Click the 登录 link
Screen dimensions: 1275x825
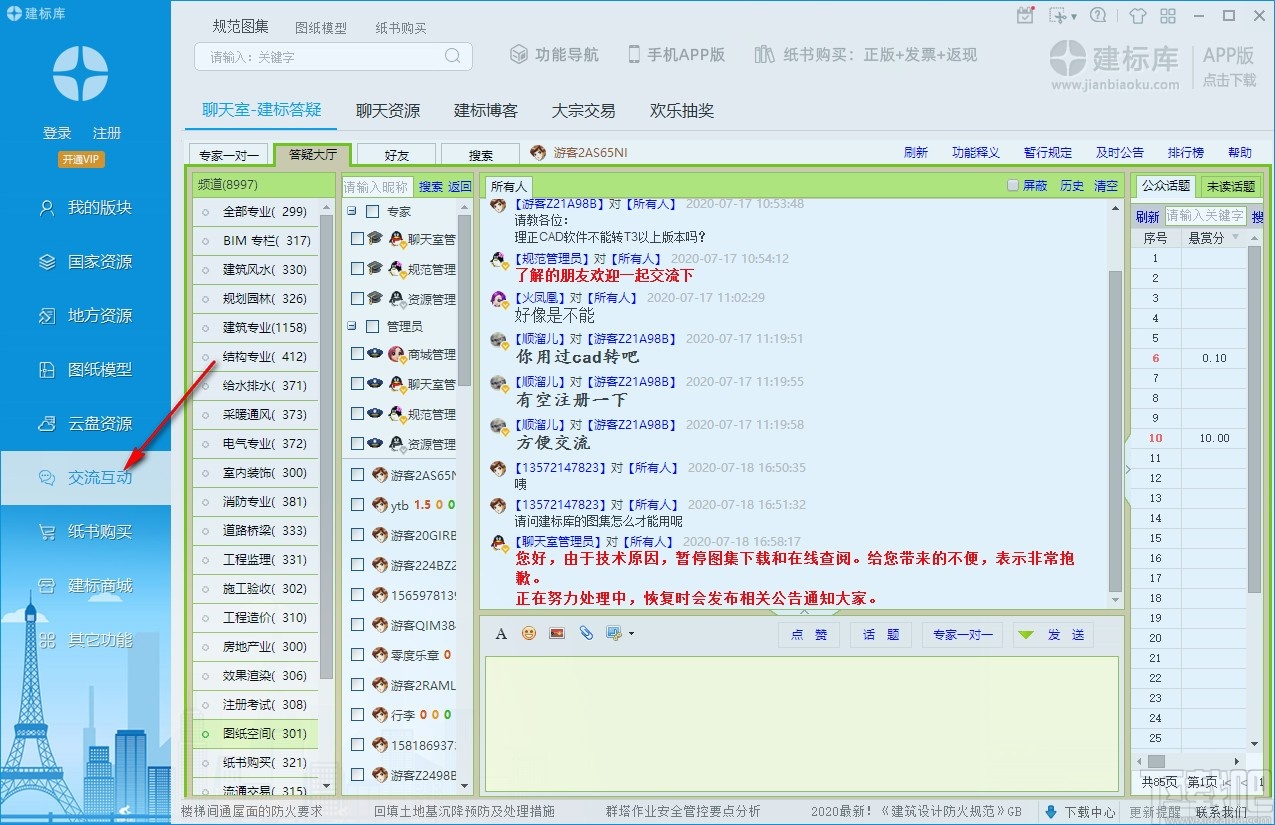(57, 133)
